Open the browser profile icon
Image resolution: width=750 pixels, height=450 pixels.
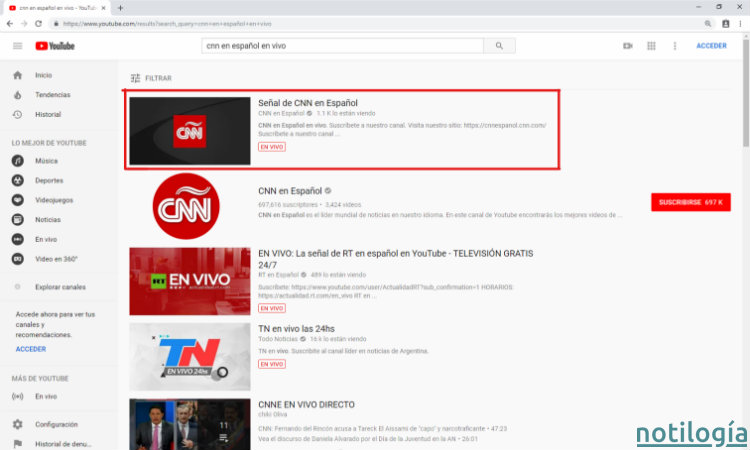point(726,23)
